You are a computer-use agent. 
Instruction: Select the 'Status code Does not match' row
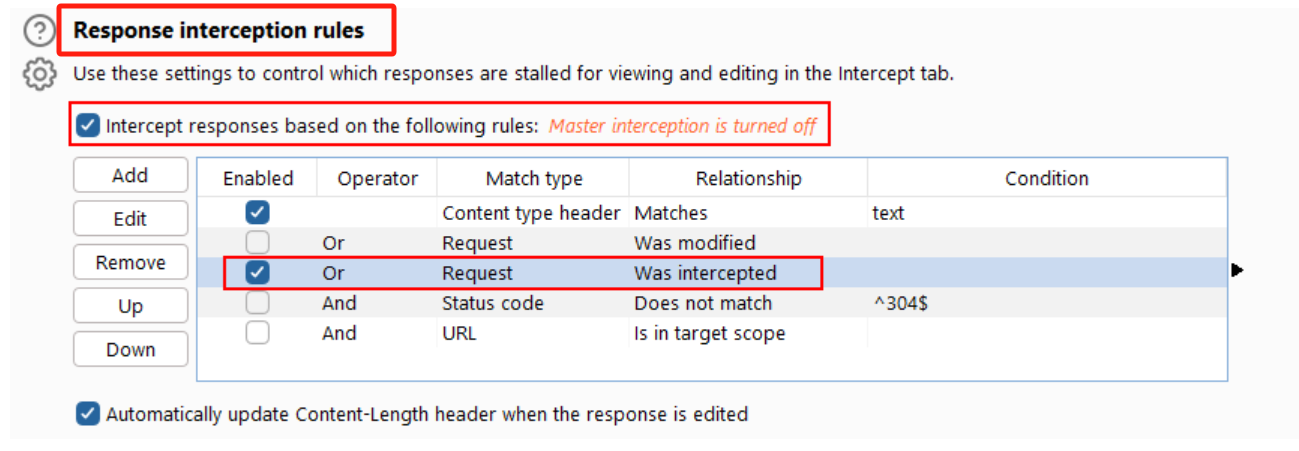pos(702,303)
